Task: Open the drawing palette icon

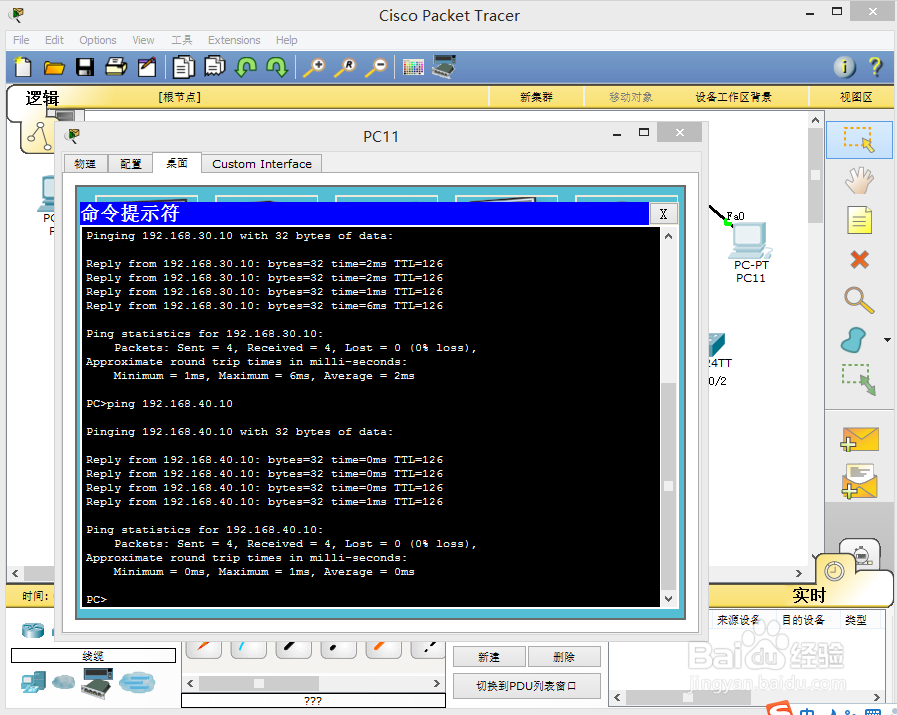Action: pos(413,67)
